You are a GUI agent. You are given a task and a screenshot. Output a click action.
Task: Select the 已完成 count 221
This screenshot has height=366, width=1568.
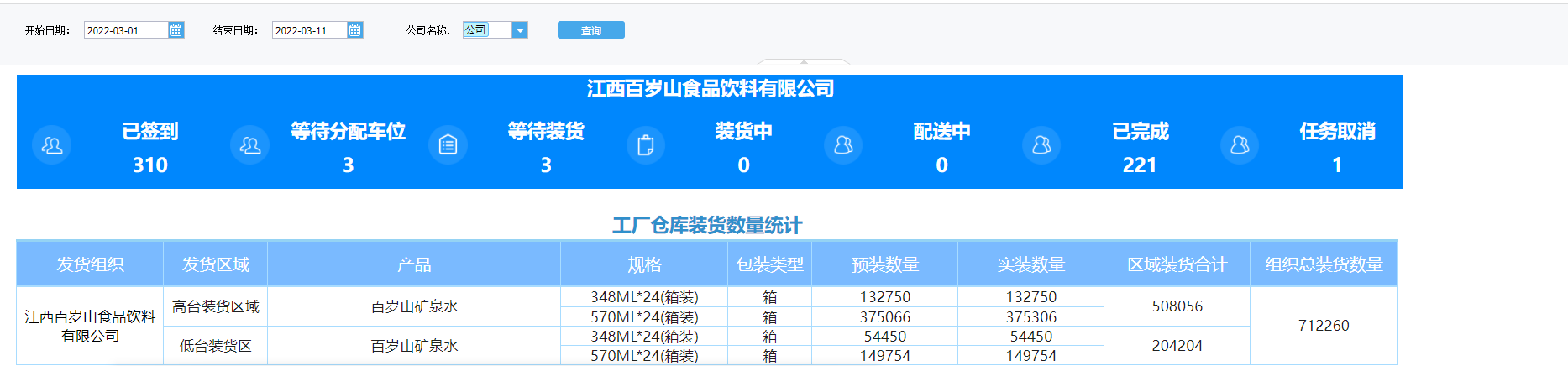click(x=1140, y=165)
